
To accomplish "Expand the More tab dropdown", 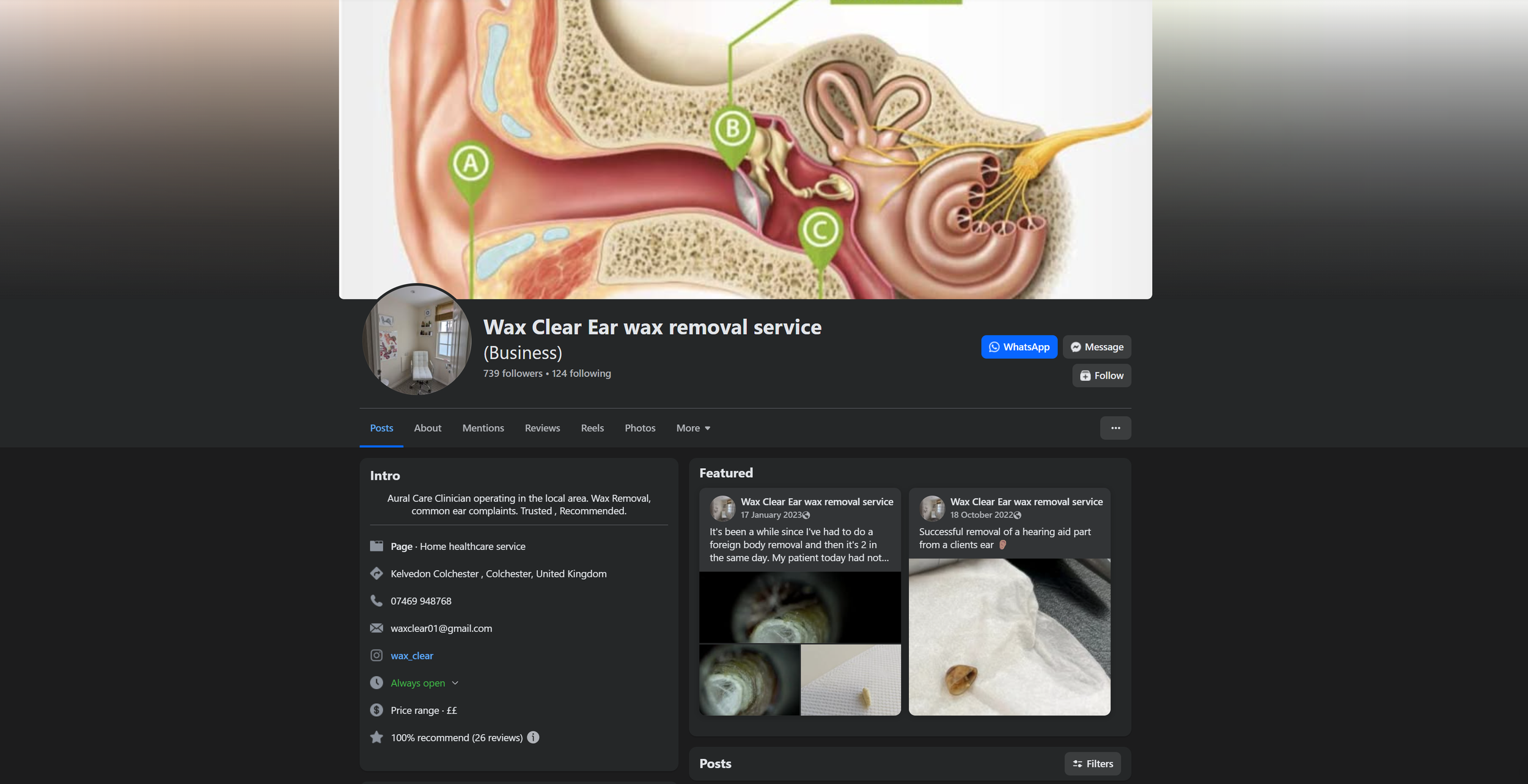I will 692,428.
